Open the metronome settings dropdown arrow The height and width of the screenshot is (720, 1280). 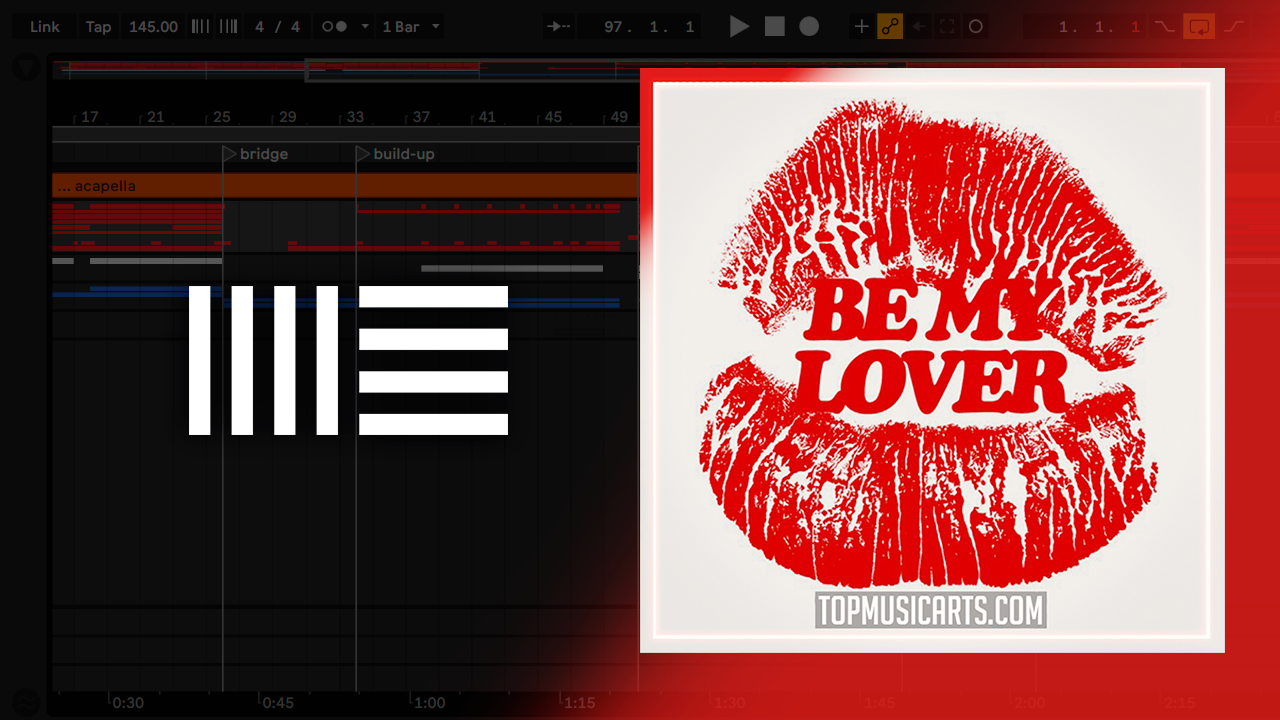tap(365, 27)
